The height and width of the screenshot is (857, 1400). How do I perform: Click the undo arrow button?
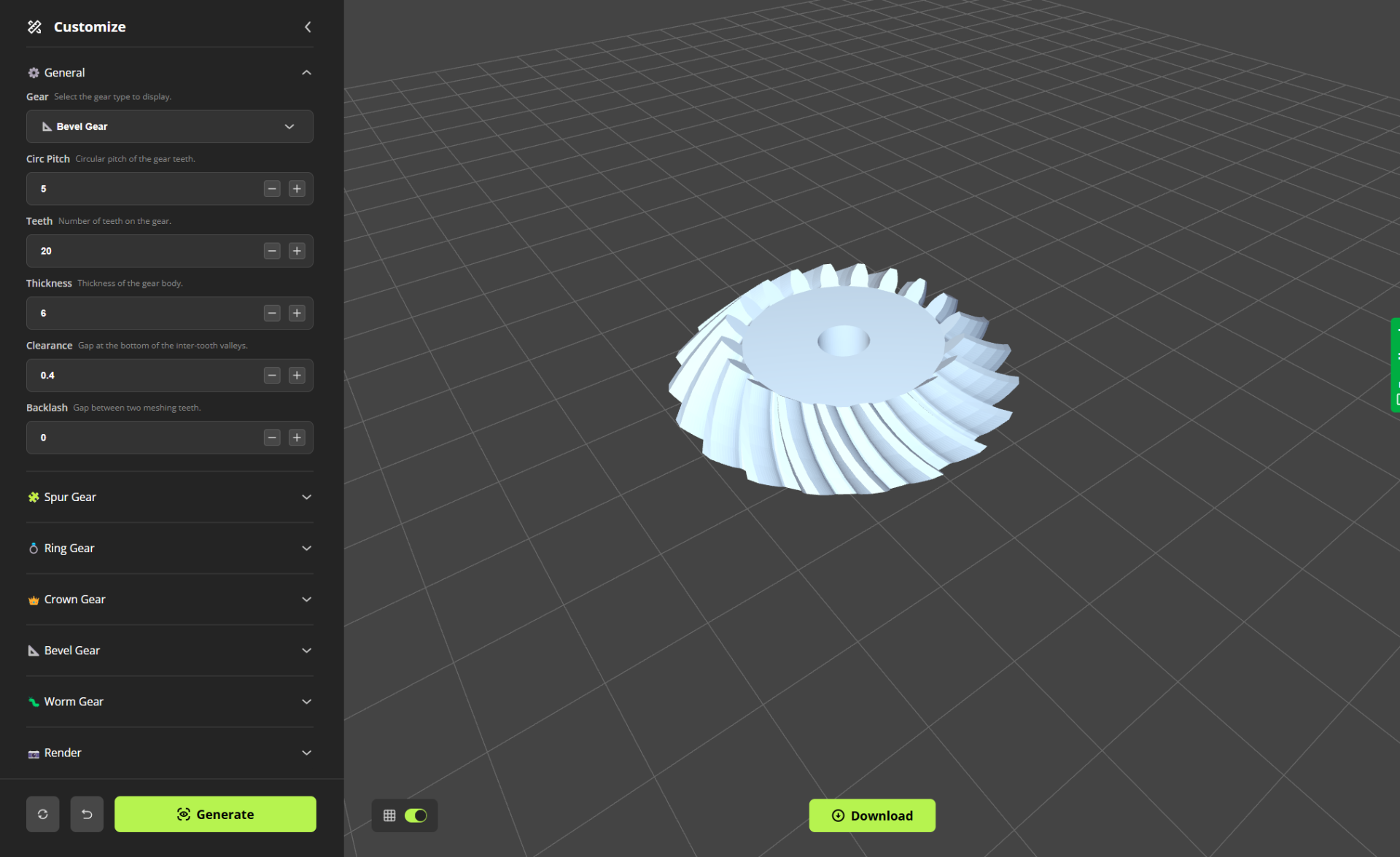(87, 814)
